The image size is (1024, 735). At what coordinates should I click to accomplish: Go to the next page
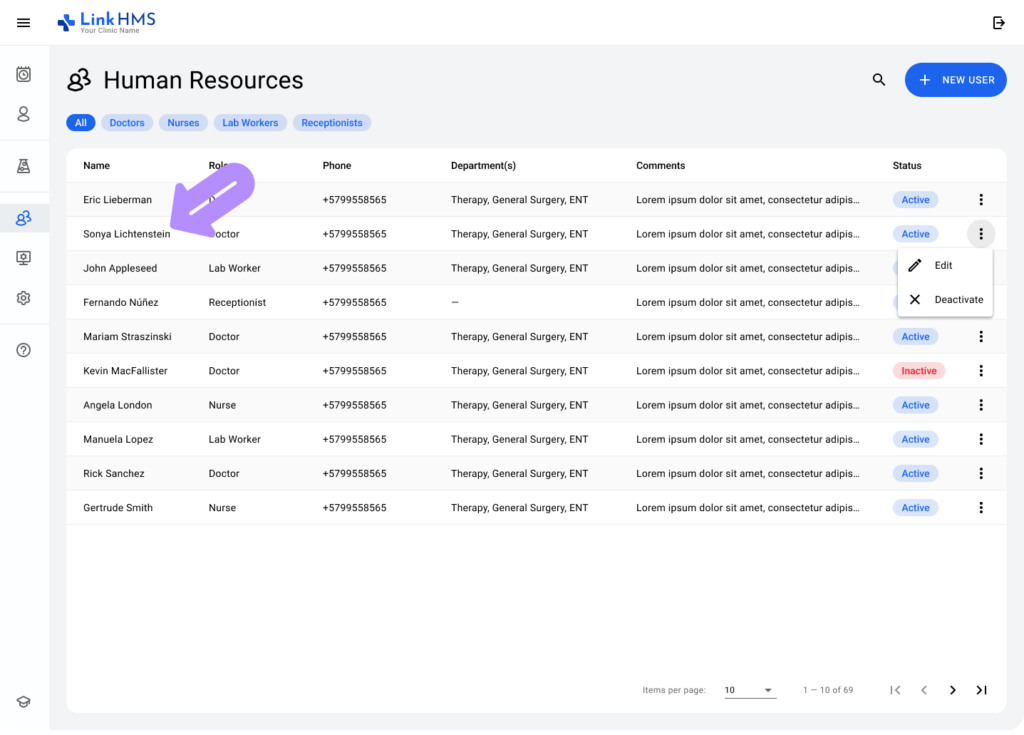pyautogui.click(x=953, y=690)
